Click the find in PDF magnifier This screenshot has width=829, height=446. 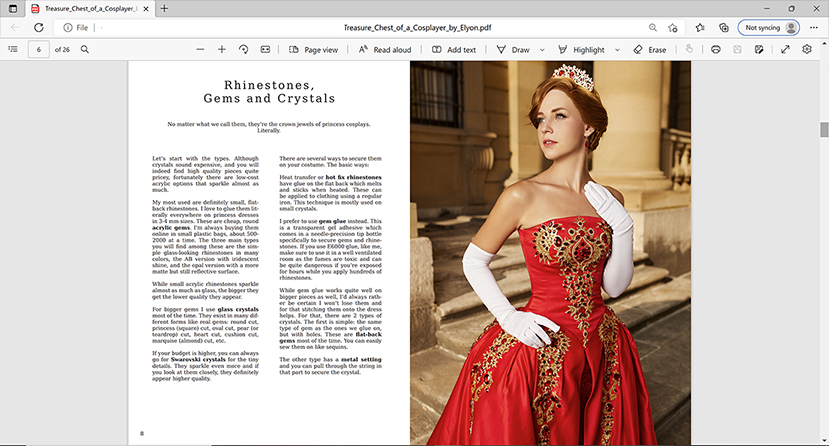85,49
